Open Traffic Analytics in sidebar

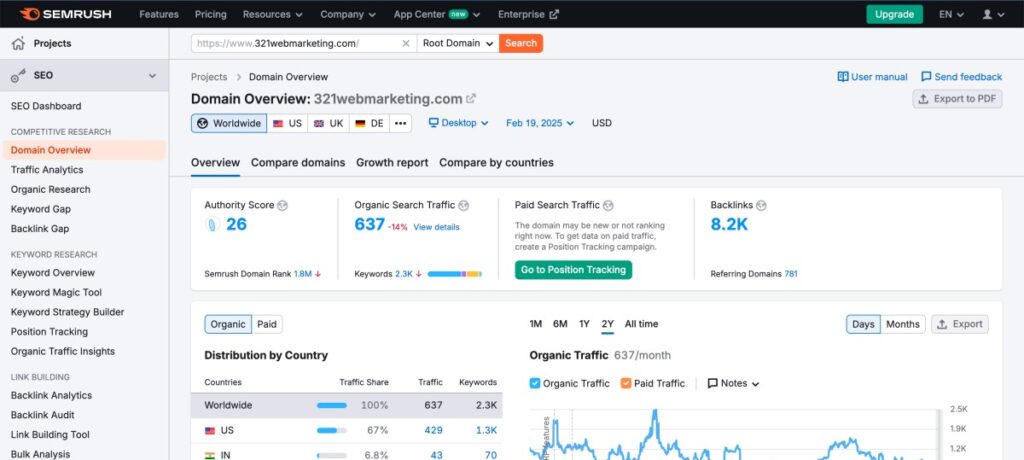[47, 170]
